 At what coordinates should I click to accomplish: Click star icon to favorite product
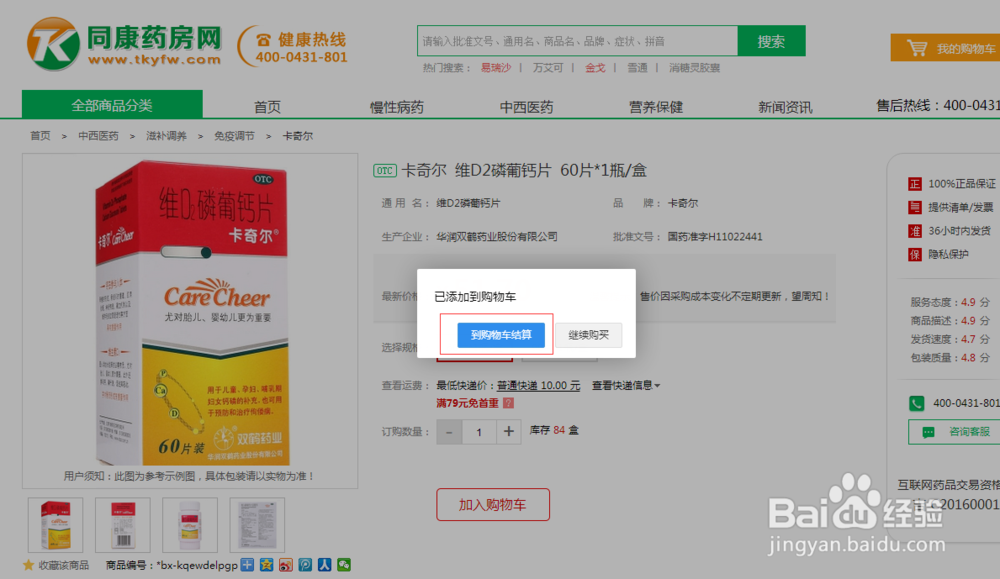(x=28, y=565)
